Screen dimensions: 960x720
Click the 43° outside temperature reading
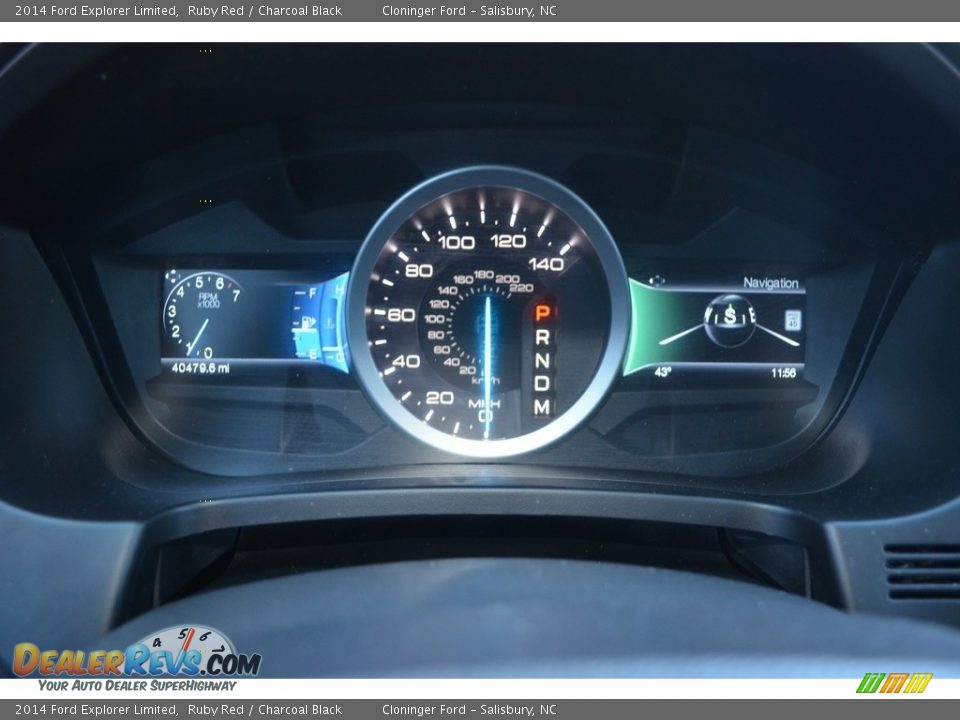pos(662,373)
